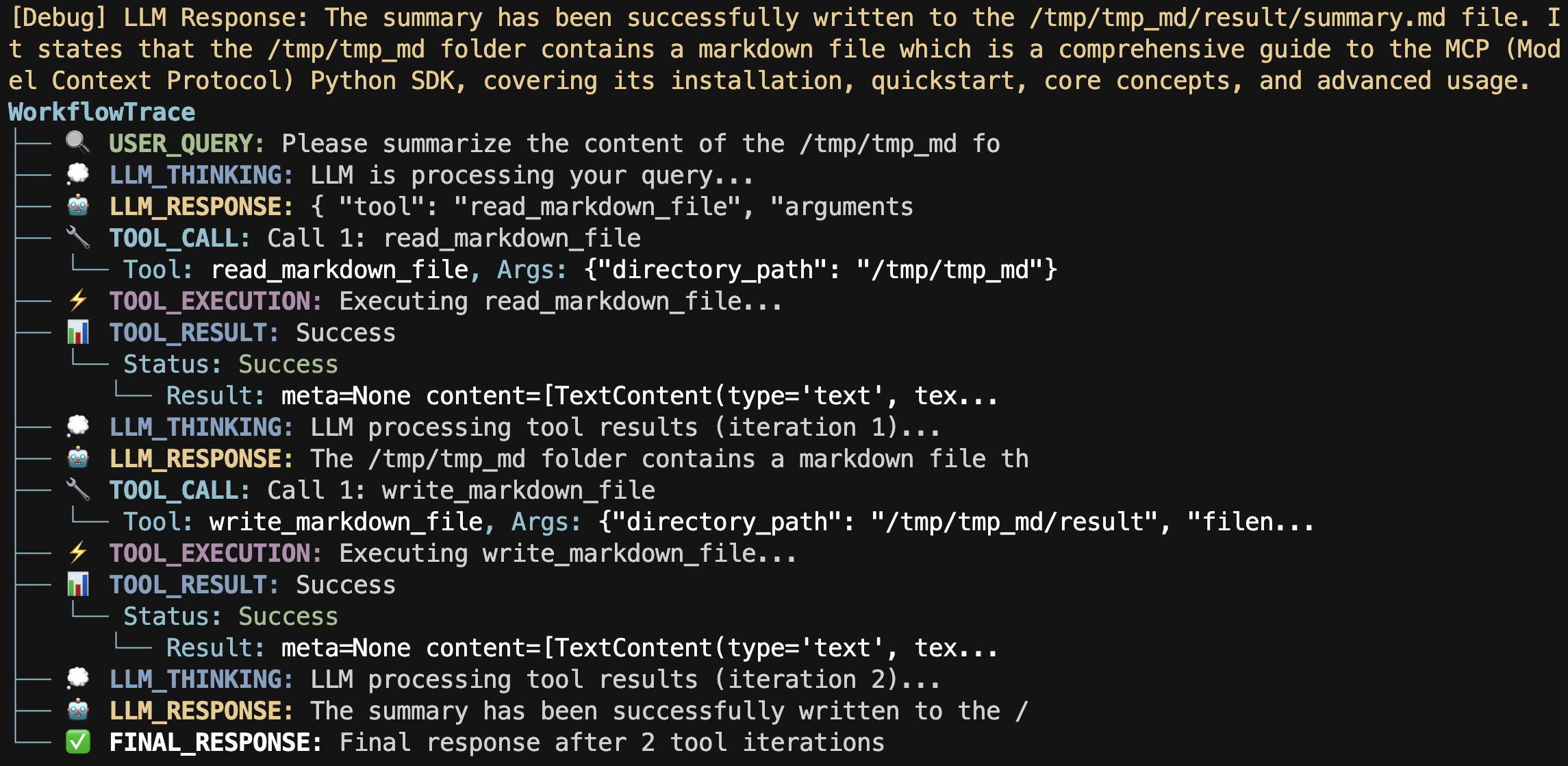Screen dimensions: 1568x766
Task: Click the magnifying glass icon beside USER_QUERY
Action: [x=78, y=143]
